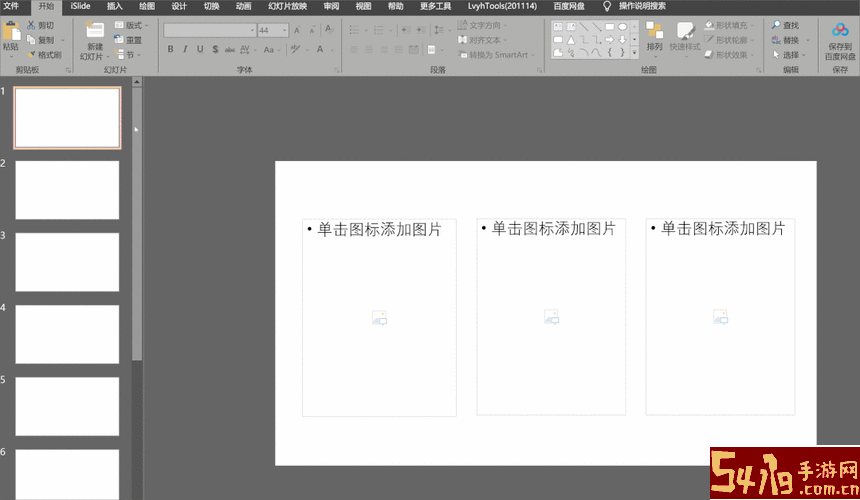Open Text Direction (文字方向) dropdown
The height and width of the screenshot is (500, 860).
point(483,25)
